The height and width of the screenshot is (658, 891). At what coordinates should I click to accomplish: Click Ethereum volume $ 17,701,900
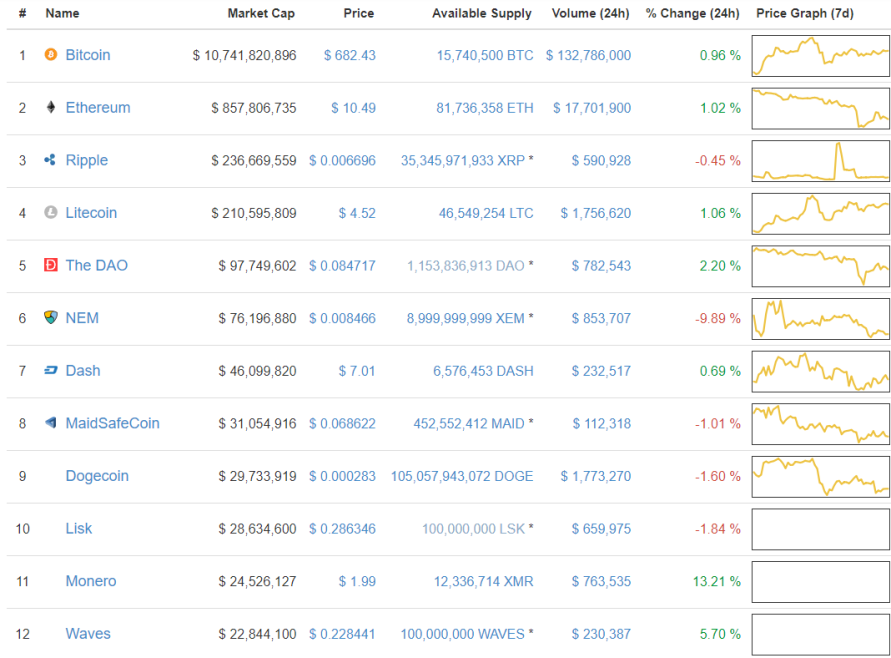(592, 108)
